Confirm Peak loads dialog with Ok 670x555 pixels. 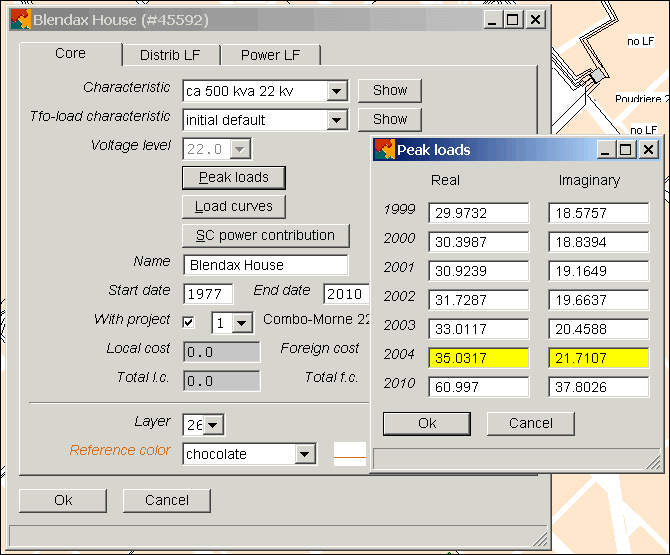point(427,423)
